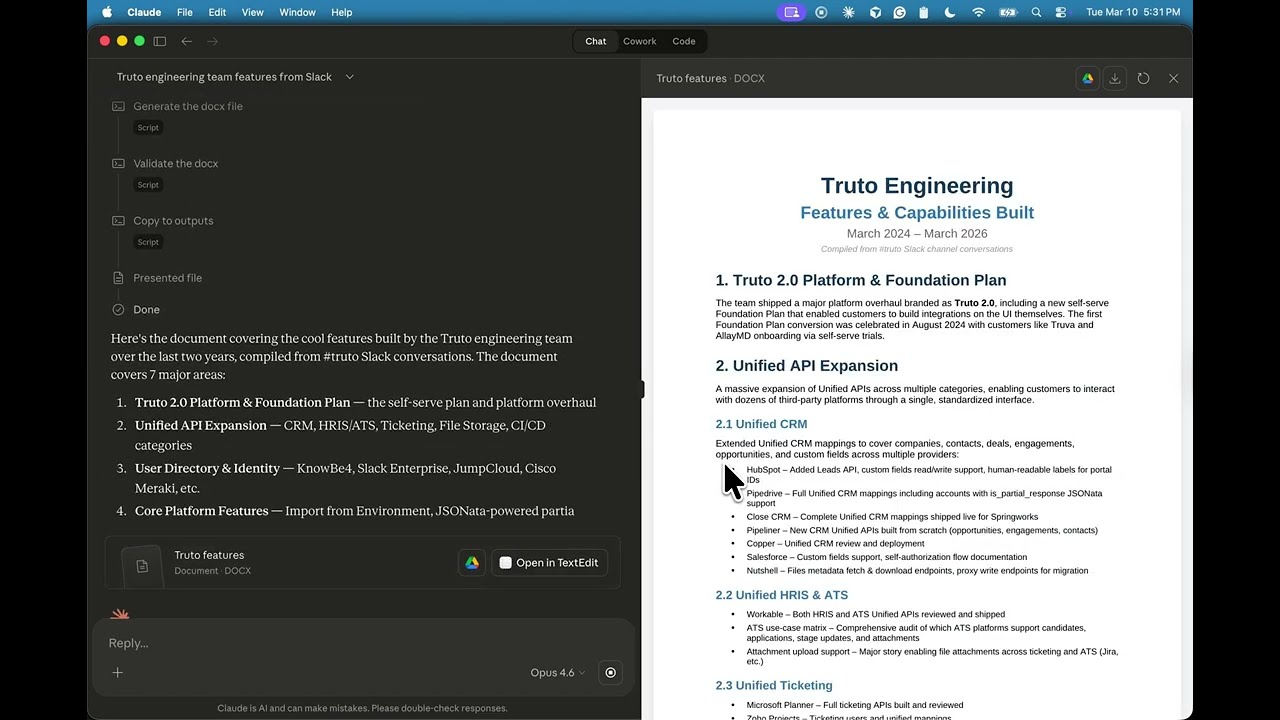Click Open in TextEdit button
1280x720 pixels.
[x=549, y=563]
